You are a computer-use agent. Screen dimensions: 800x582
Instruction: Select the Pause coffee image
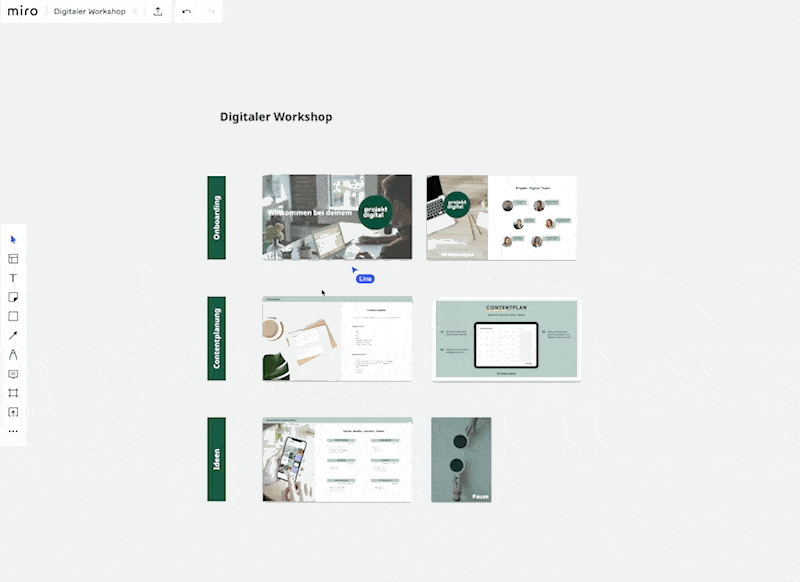[461, 460]
